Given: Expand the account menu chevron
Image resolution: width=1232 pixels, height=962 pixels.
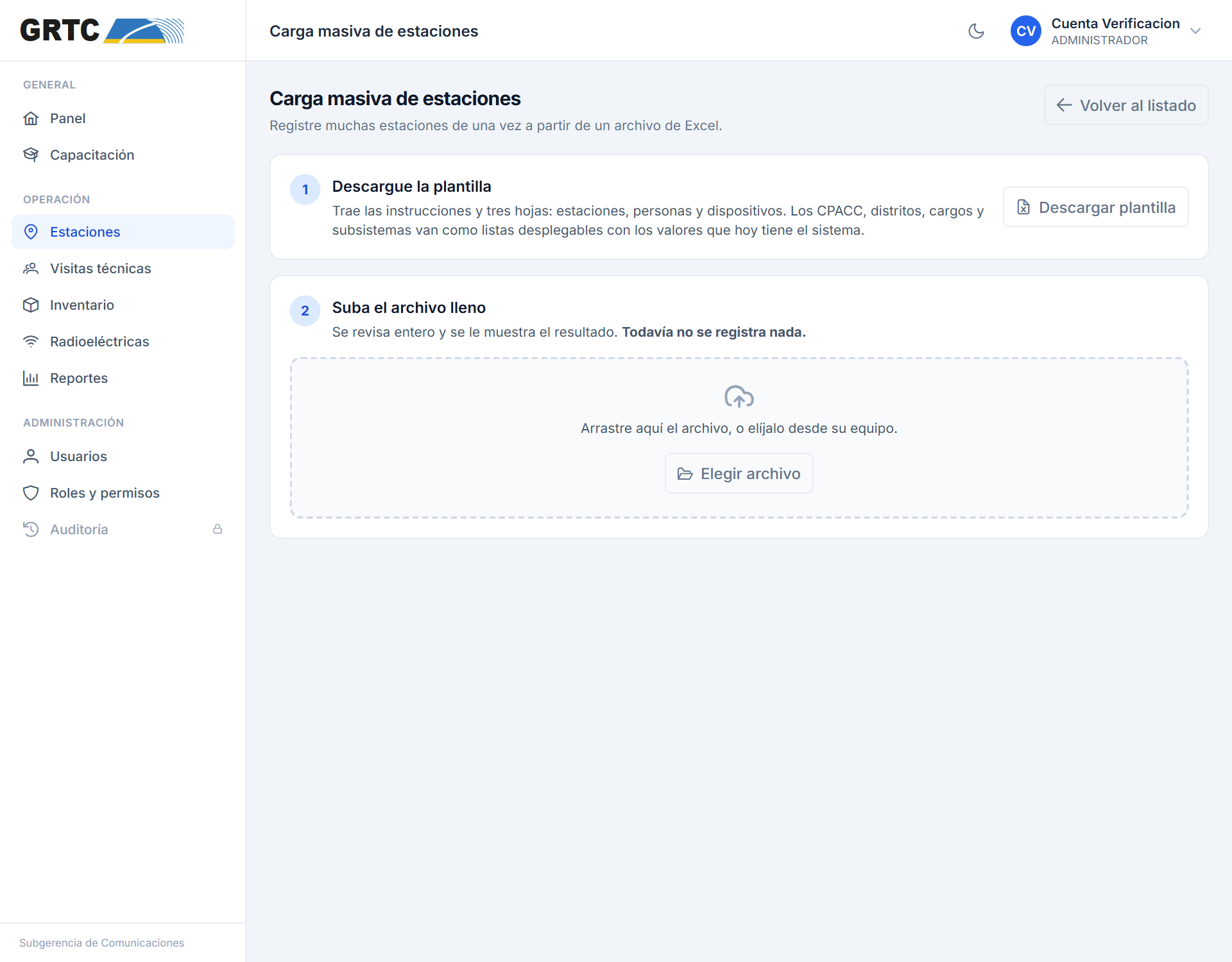Looking at the screenshot, I should 1195,31.
